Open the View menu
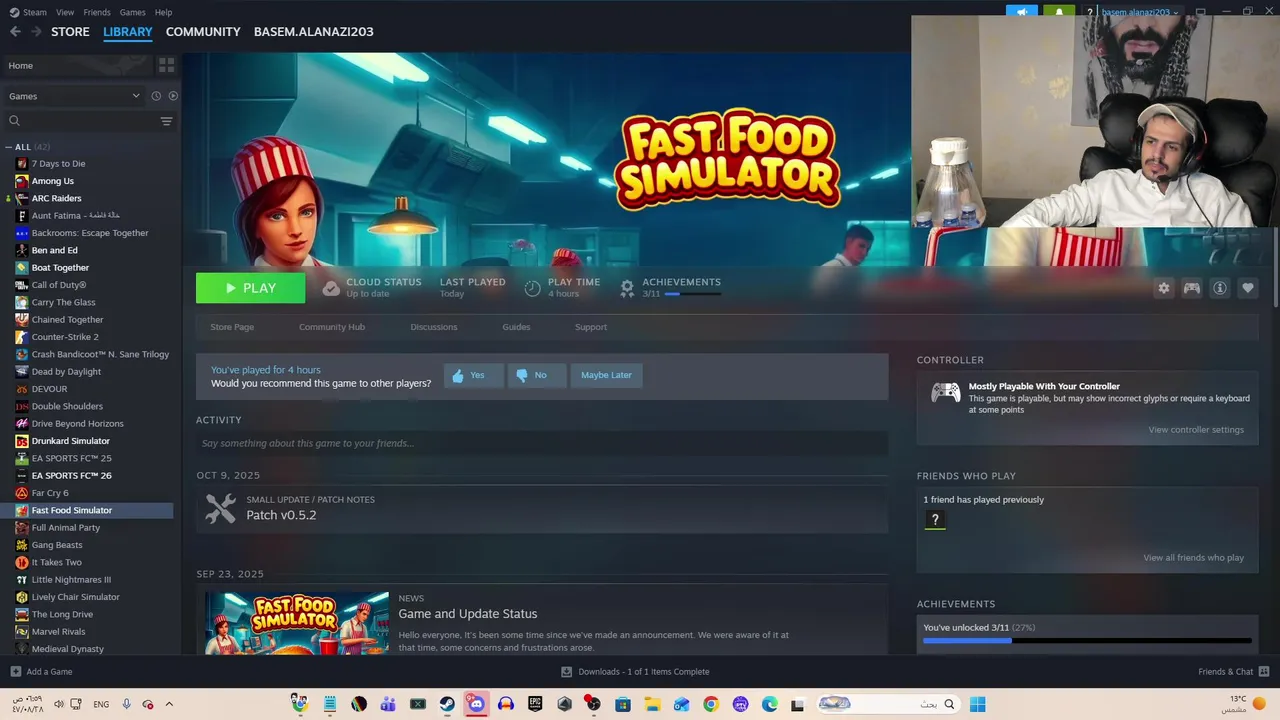 point(65,12)
